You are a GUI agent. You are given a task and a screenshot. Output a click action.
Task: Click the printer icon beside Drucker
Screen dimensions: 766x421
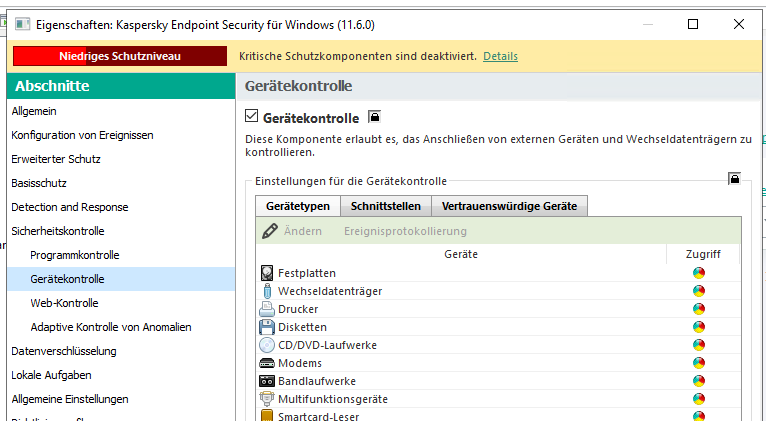coord(267,309)
